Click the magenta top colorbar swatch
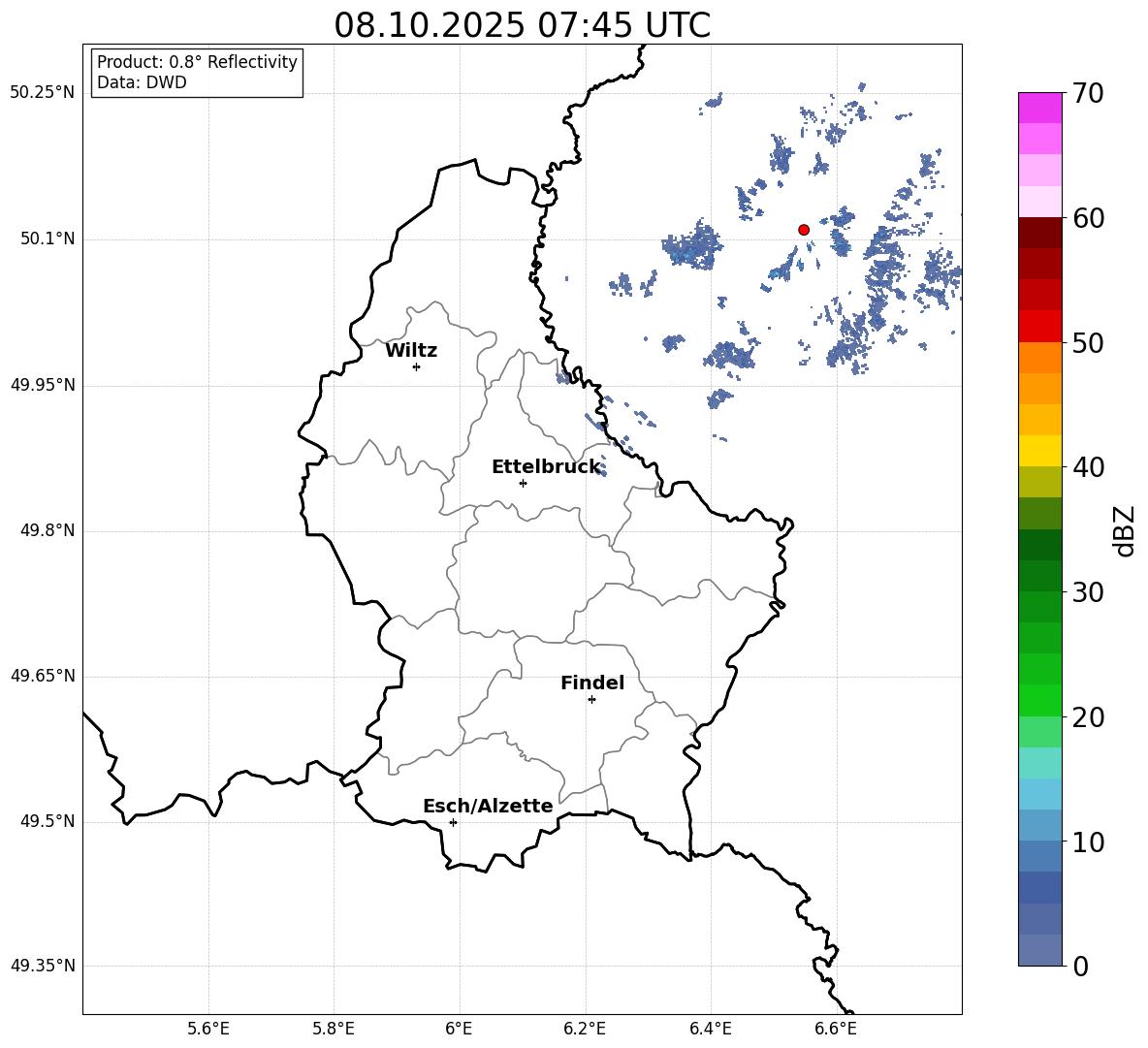 1040,108
